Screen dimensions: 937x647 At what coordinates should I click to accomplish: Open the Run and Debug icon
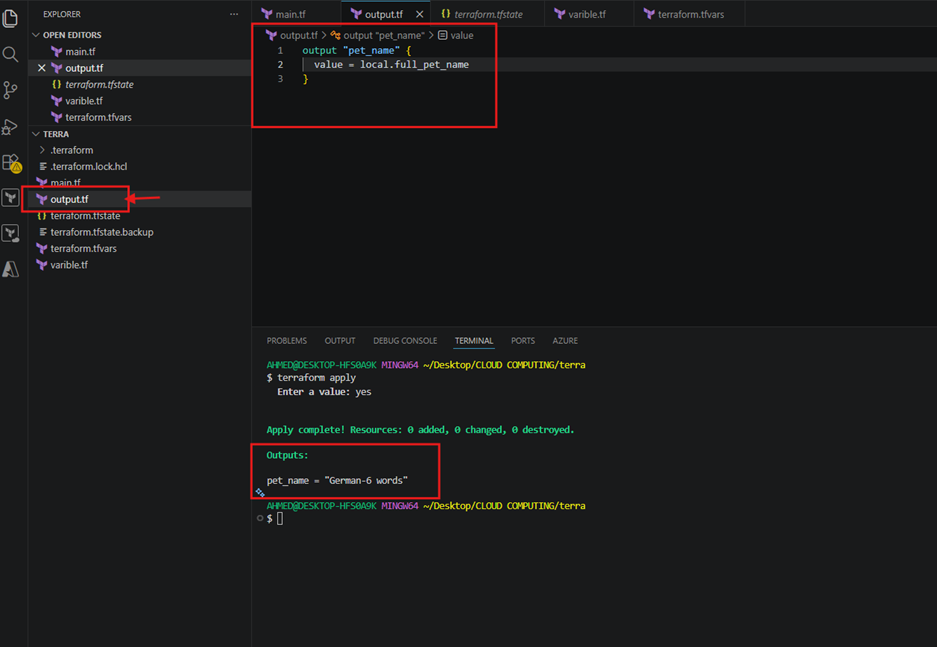pyautogui.click(x=10, y=127)
